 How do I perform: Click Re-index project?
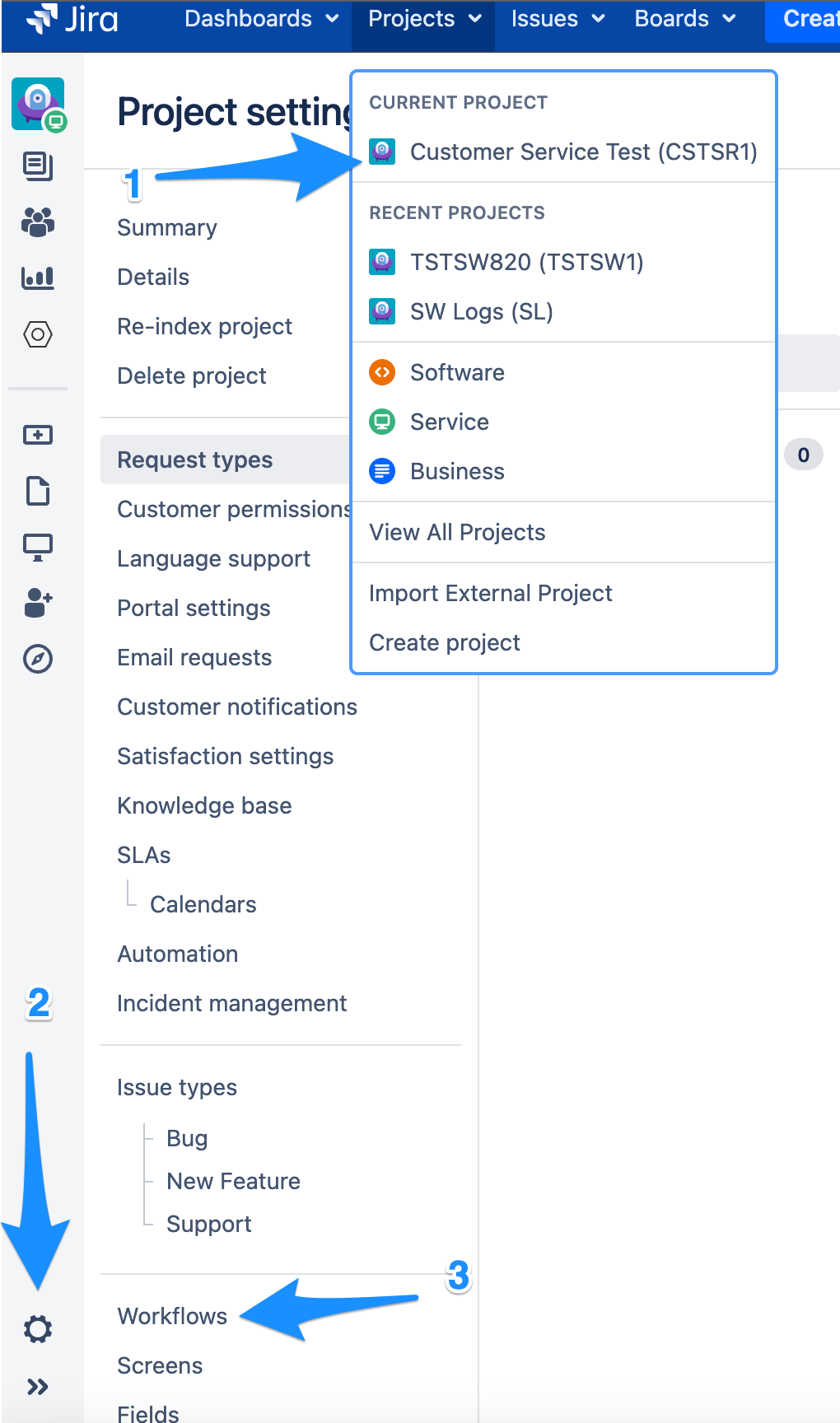[204, 326]
